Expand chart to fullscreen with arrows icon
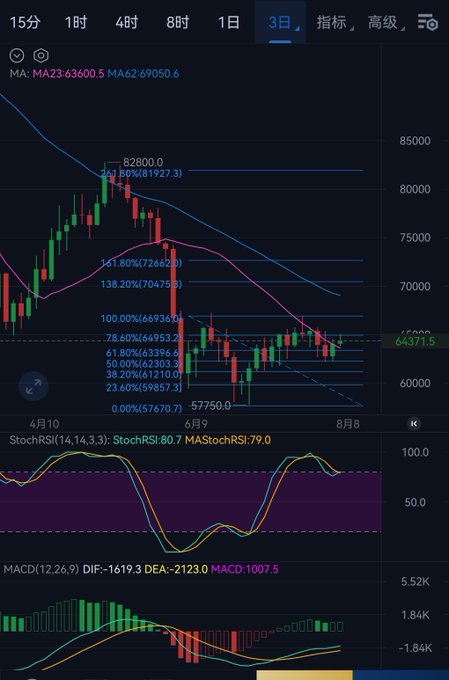 pos(33,386)
